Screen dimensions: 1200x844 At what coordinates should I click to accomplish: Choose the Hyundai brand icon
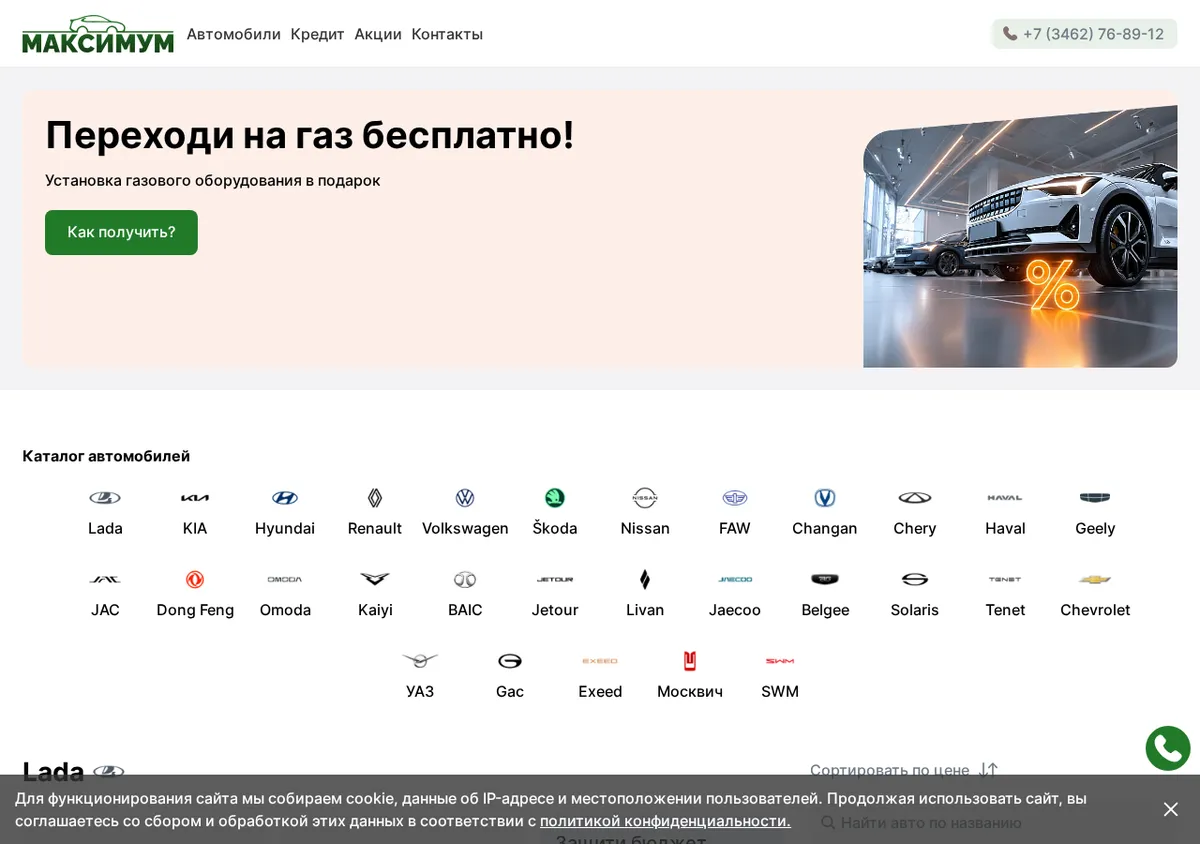point(285,498)
